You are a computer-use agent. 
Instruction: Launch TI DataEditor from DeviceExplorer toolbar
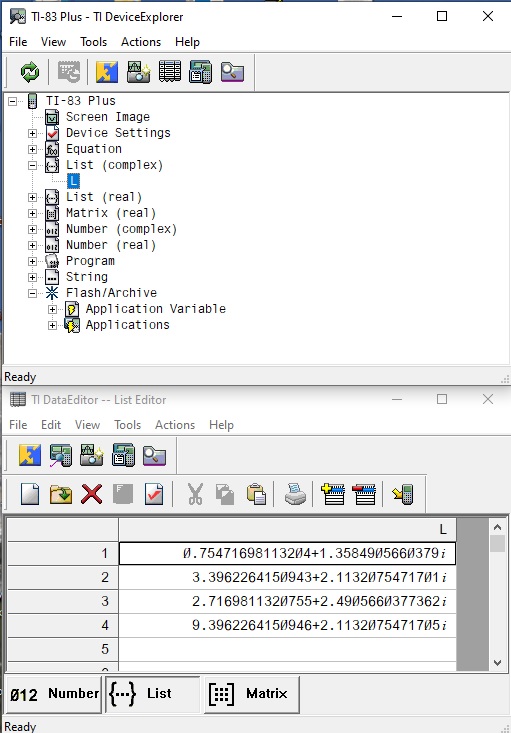pos(170,72)
